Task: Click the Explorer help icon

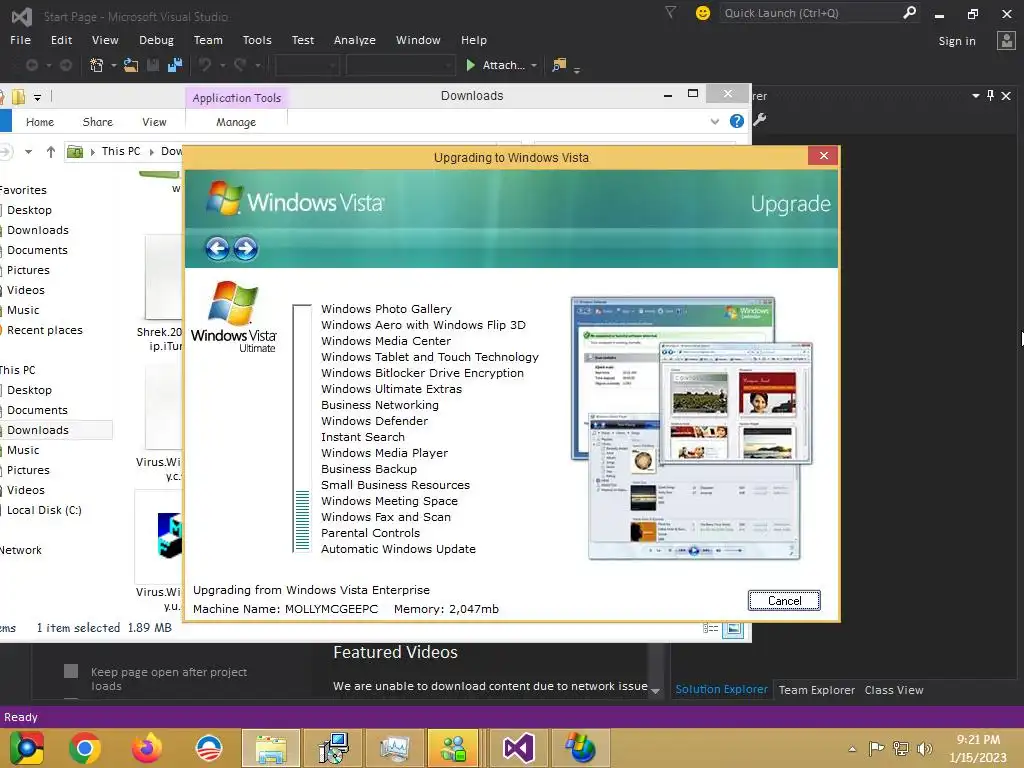Action: pyautogui.click(x=737, y=121)
